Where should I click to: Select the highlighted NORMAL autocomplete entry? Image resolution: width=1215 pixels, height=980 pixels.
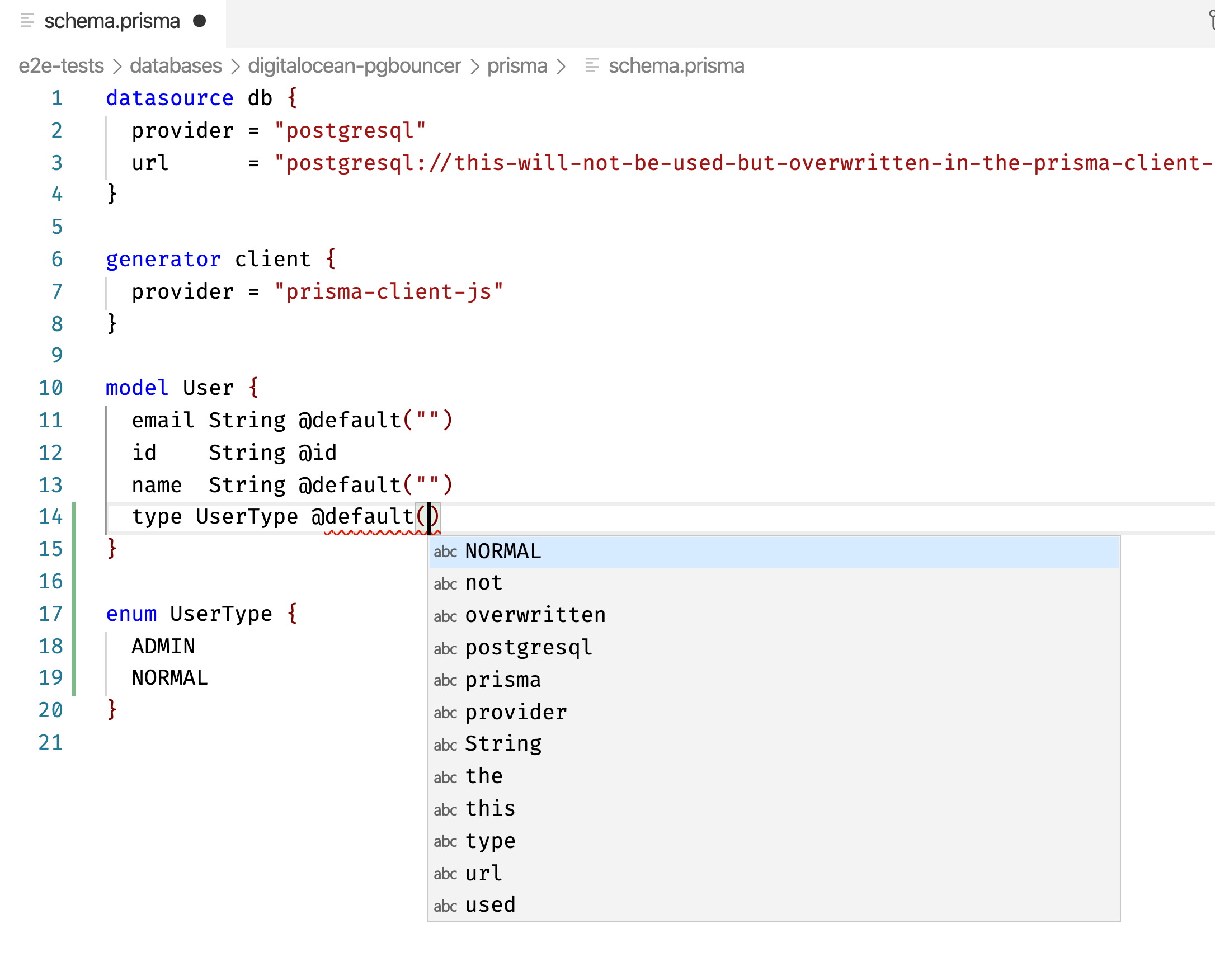501,551
